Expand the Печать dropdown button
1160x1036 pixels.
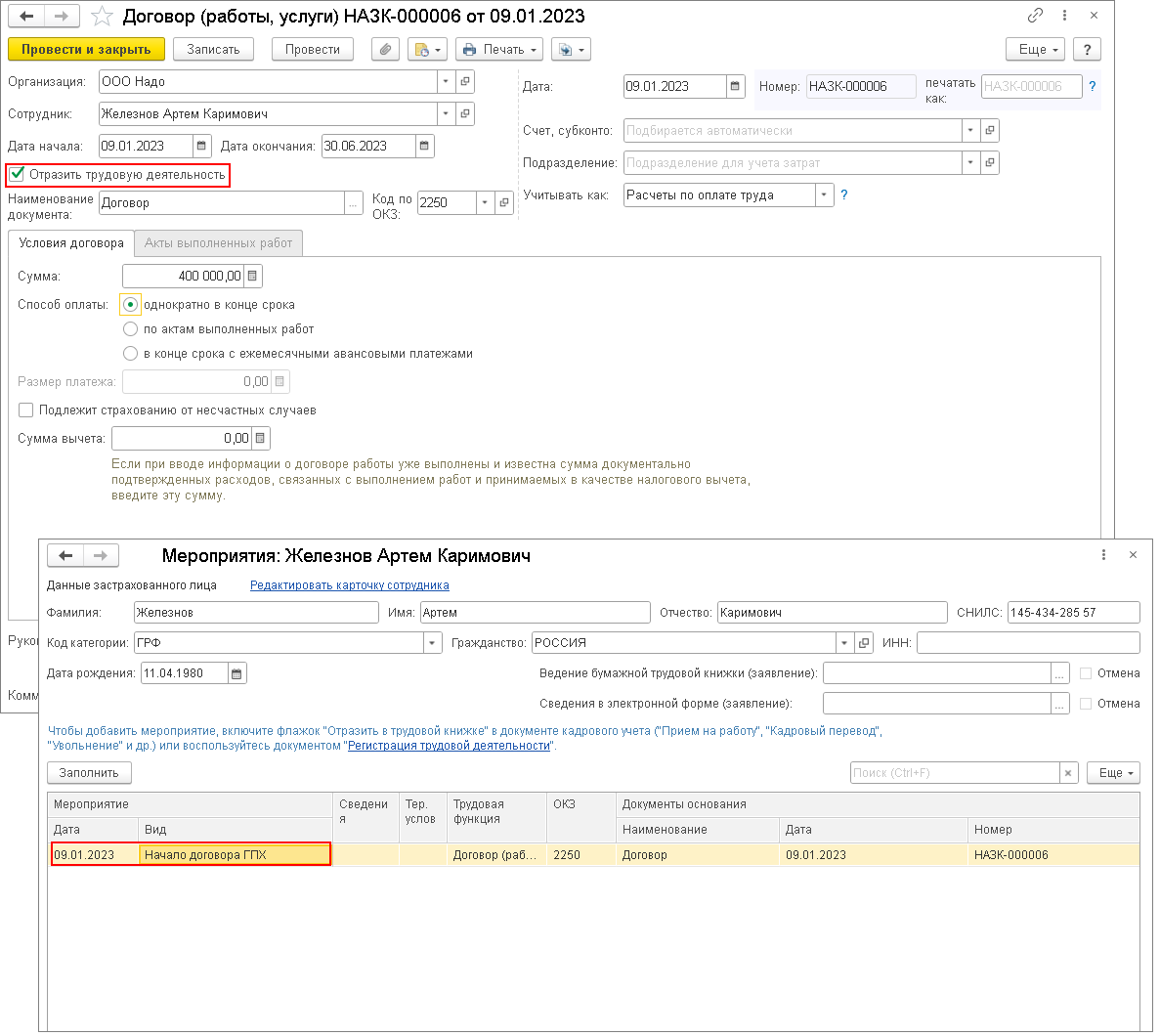pyautogui.click(x=497, y=50)
